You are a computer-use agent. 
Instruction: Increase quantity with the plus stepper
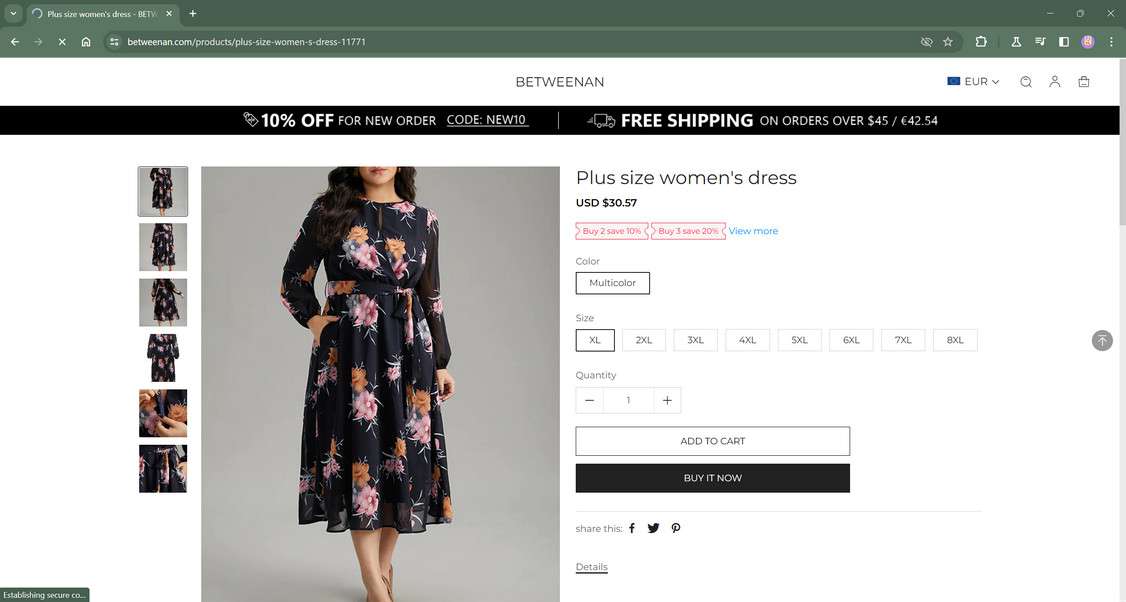tap(667, 400)
